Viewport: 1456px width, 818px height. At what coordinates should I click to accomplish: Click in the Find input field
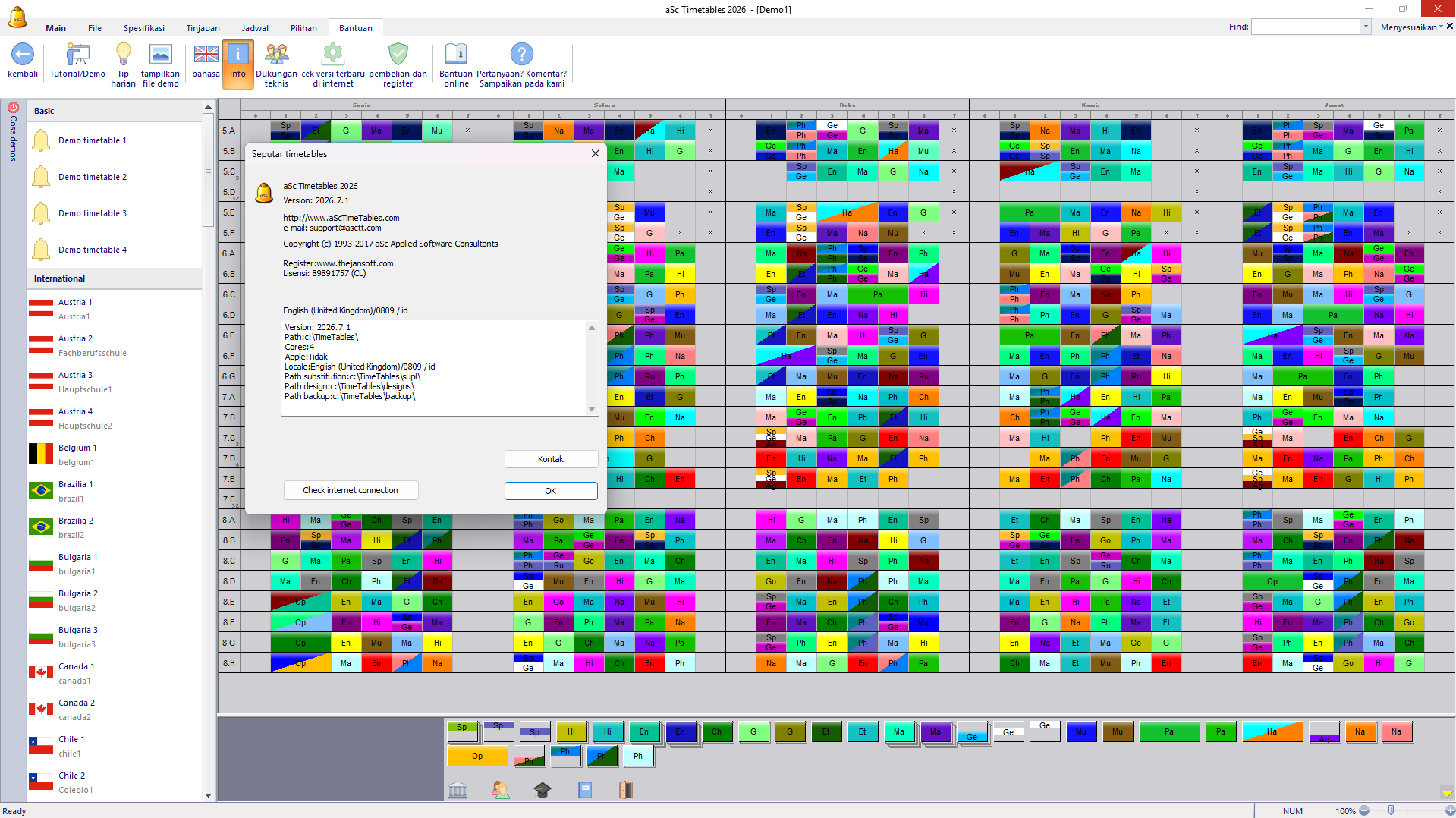[x=1306, y=27]
